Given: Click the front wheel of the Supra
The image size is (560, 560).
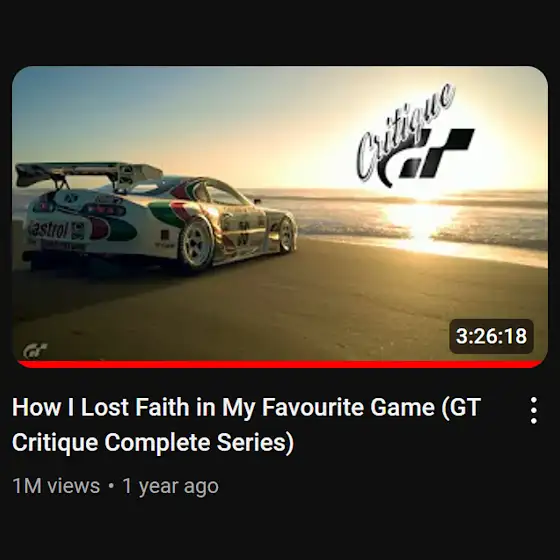Looking at the screenshot, I should pos(286,235).
